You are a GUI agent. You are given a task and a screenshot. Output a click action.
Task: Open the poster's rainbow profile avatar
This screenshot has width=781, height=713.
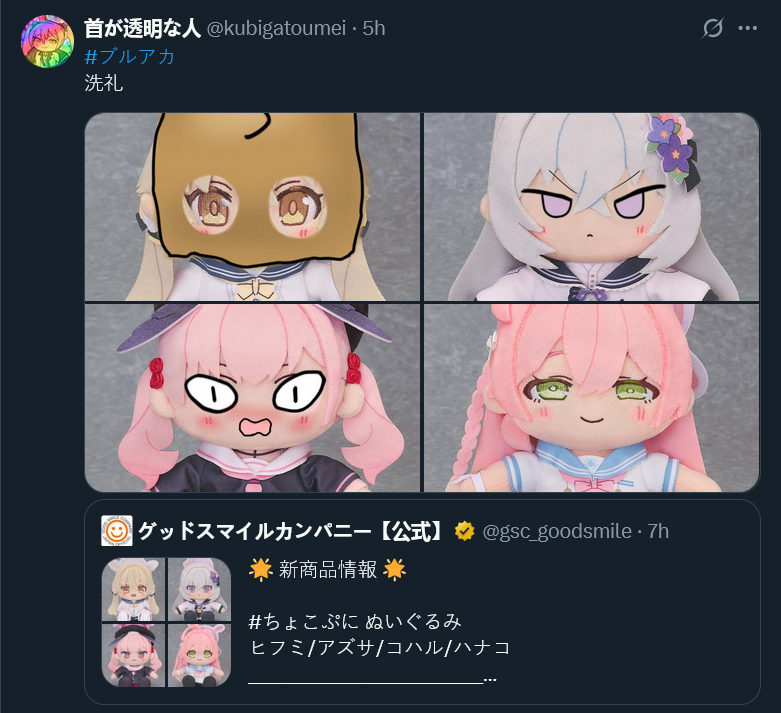(x=47, y=41)
